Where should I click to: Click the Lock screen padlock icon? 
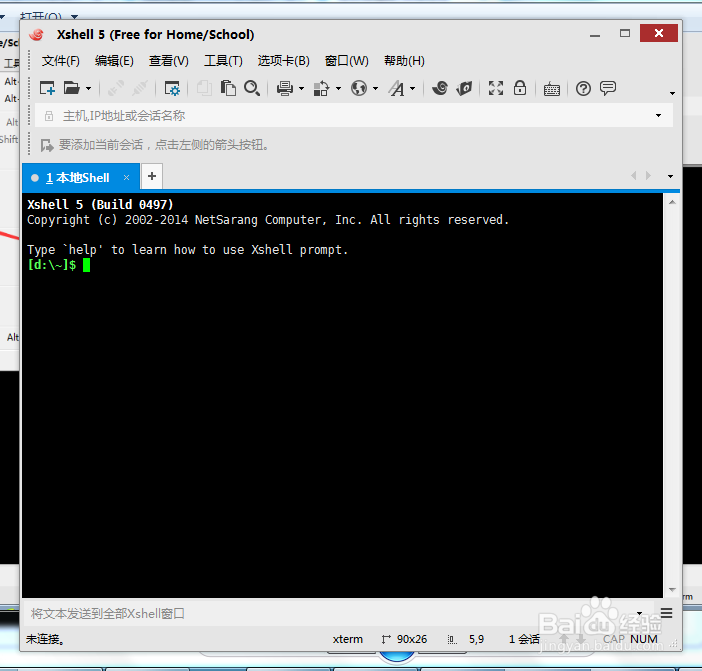click(520, 88)
